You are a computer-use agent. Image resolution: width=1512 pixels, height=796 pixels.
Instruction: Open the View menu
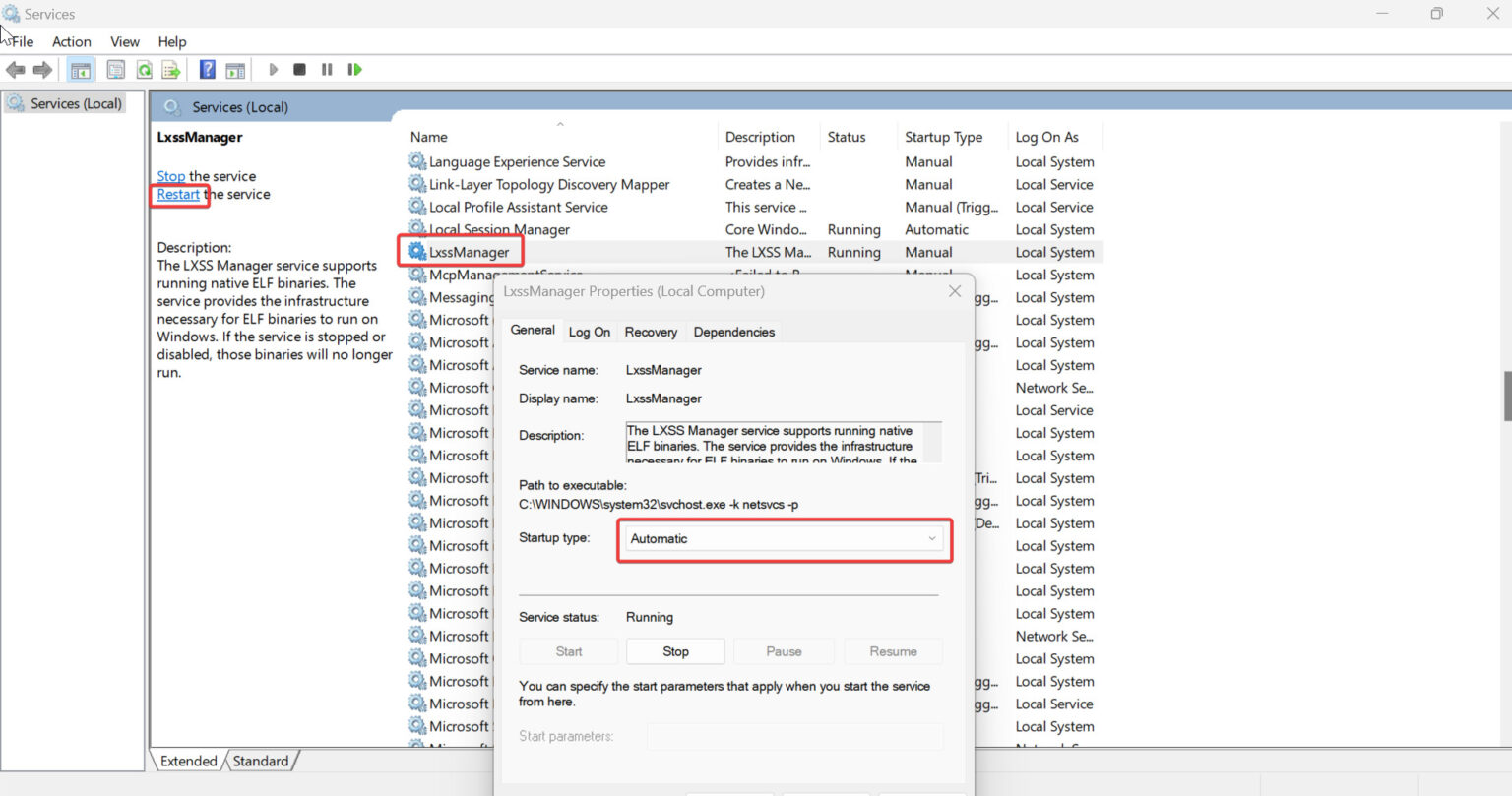coord(125,41)
